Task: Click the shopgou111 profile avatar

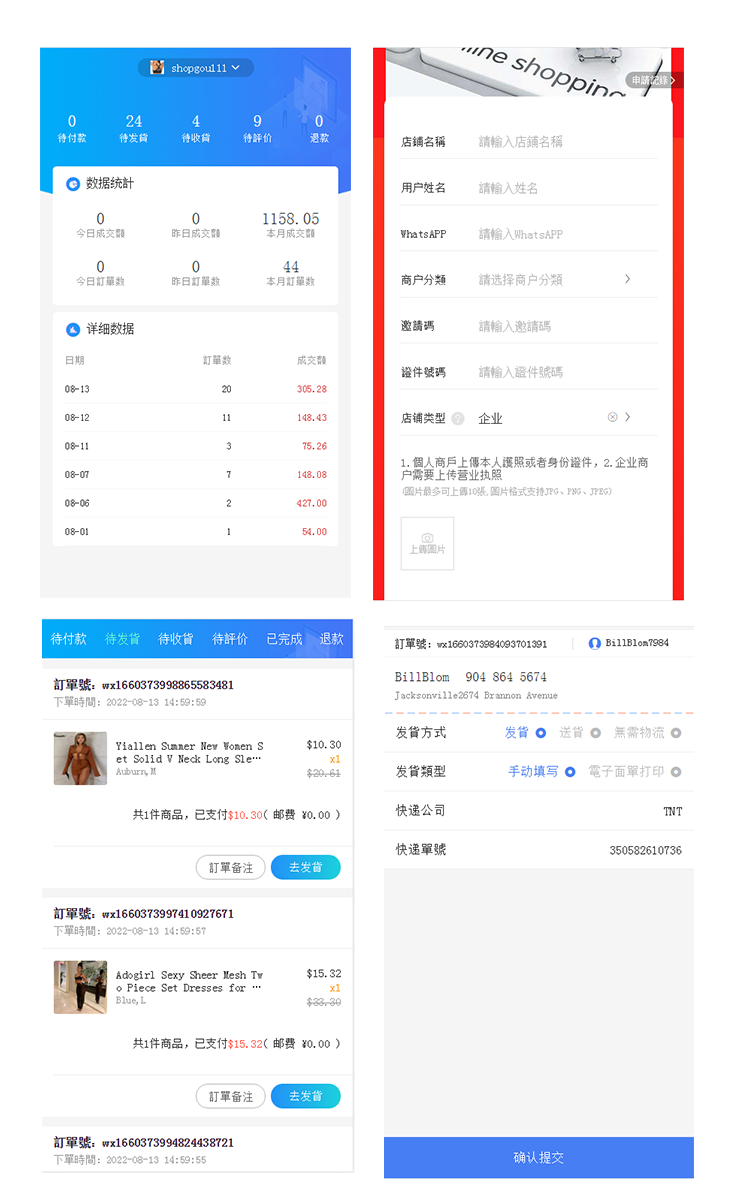Action: 157,68
